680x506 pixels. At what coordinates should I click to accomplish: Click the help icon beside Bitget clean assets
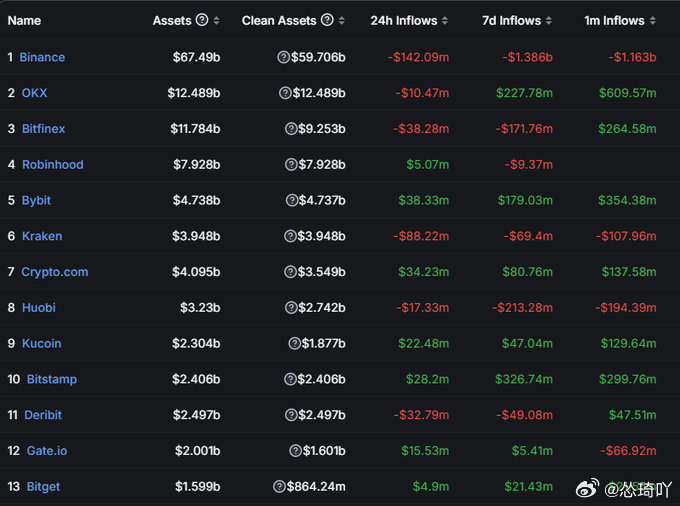[x=279, y=486]
